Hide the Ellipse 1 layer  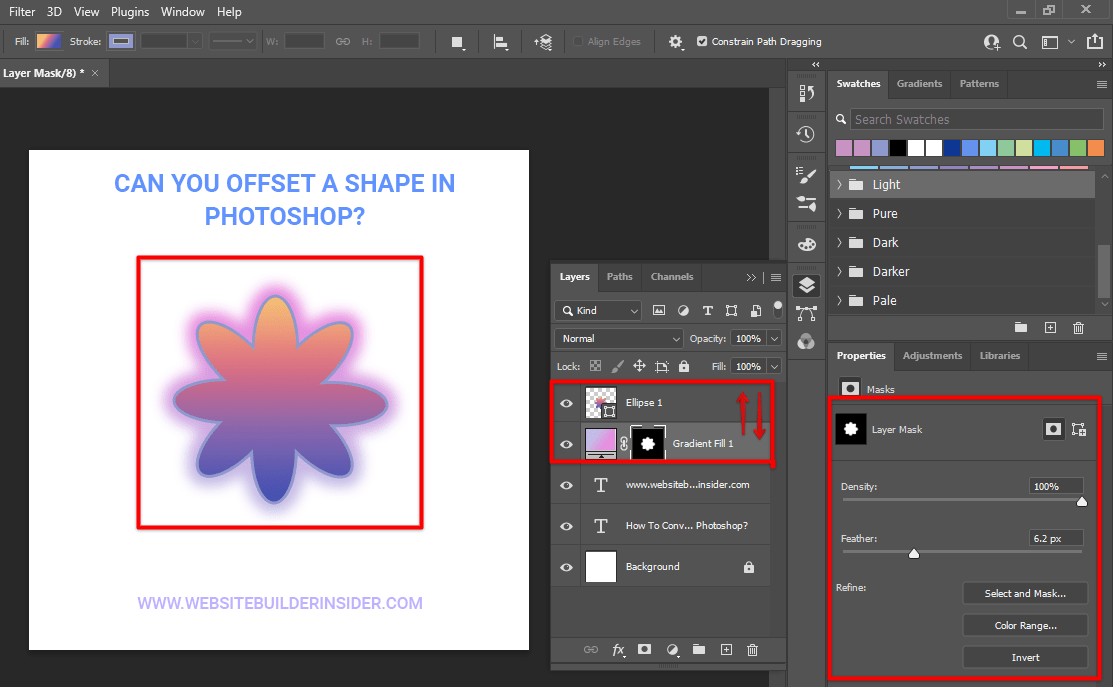pyautogui.click(x=566, y=402)
